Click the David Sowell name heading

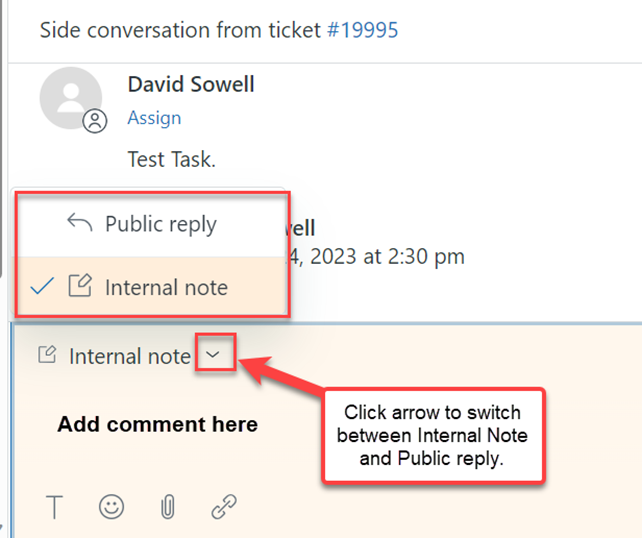click(191, 84)
